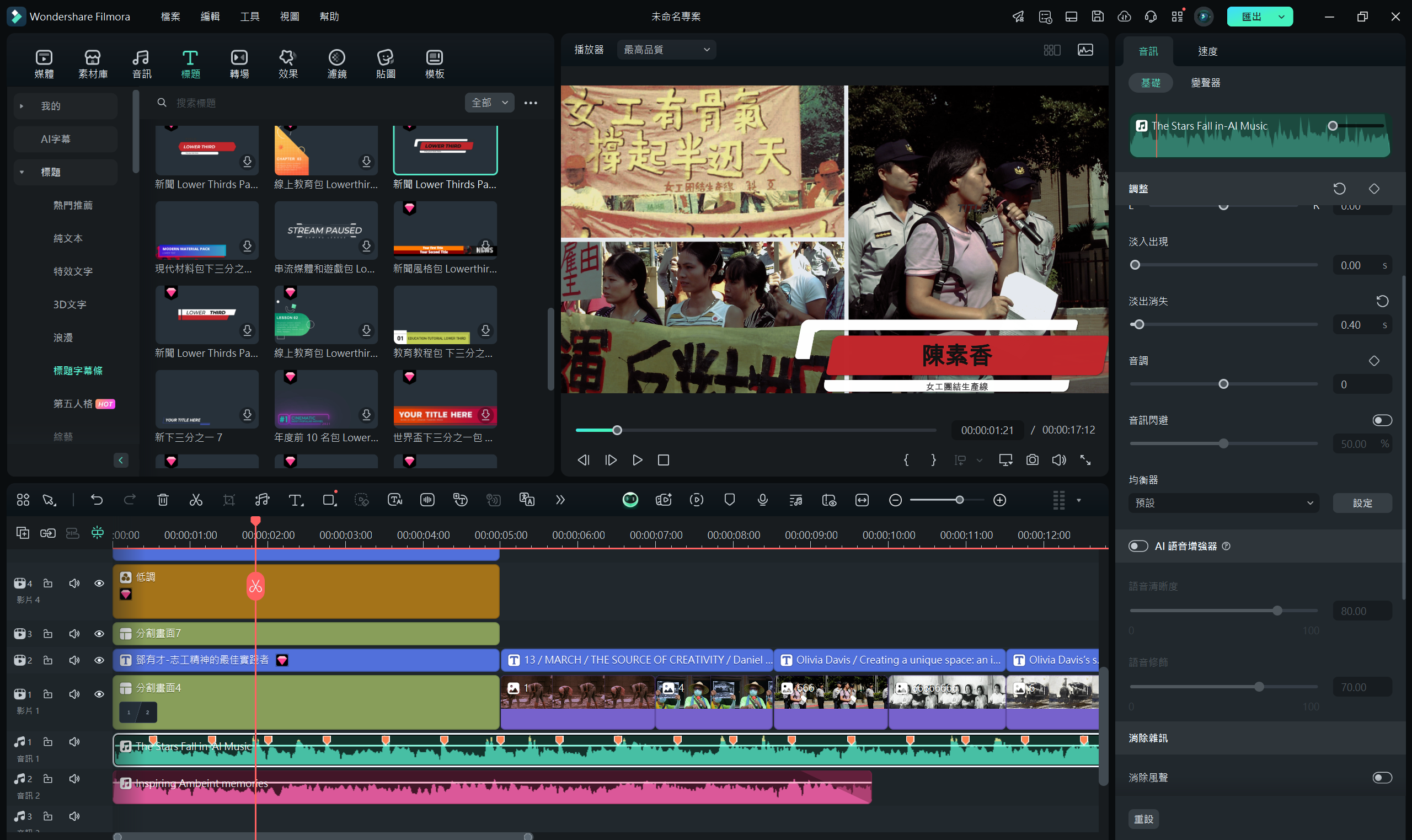Switch to the 速度 tab
The height and width of the screenshot is (840, 1412).
(1207, 51)
